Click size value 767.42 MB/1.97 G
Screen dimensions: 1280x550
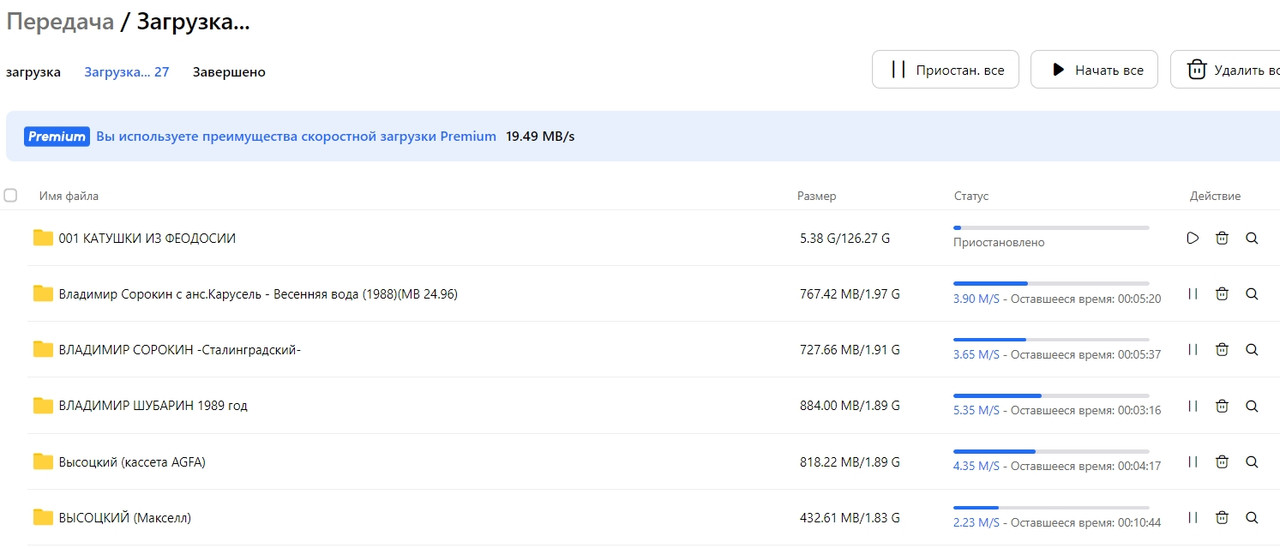click(x=850, y=294)
